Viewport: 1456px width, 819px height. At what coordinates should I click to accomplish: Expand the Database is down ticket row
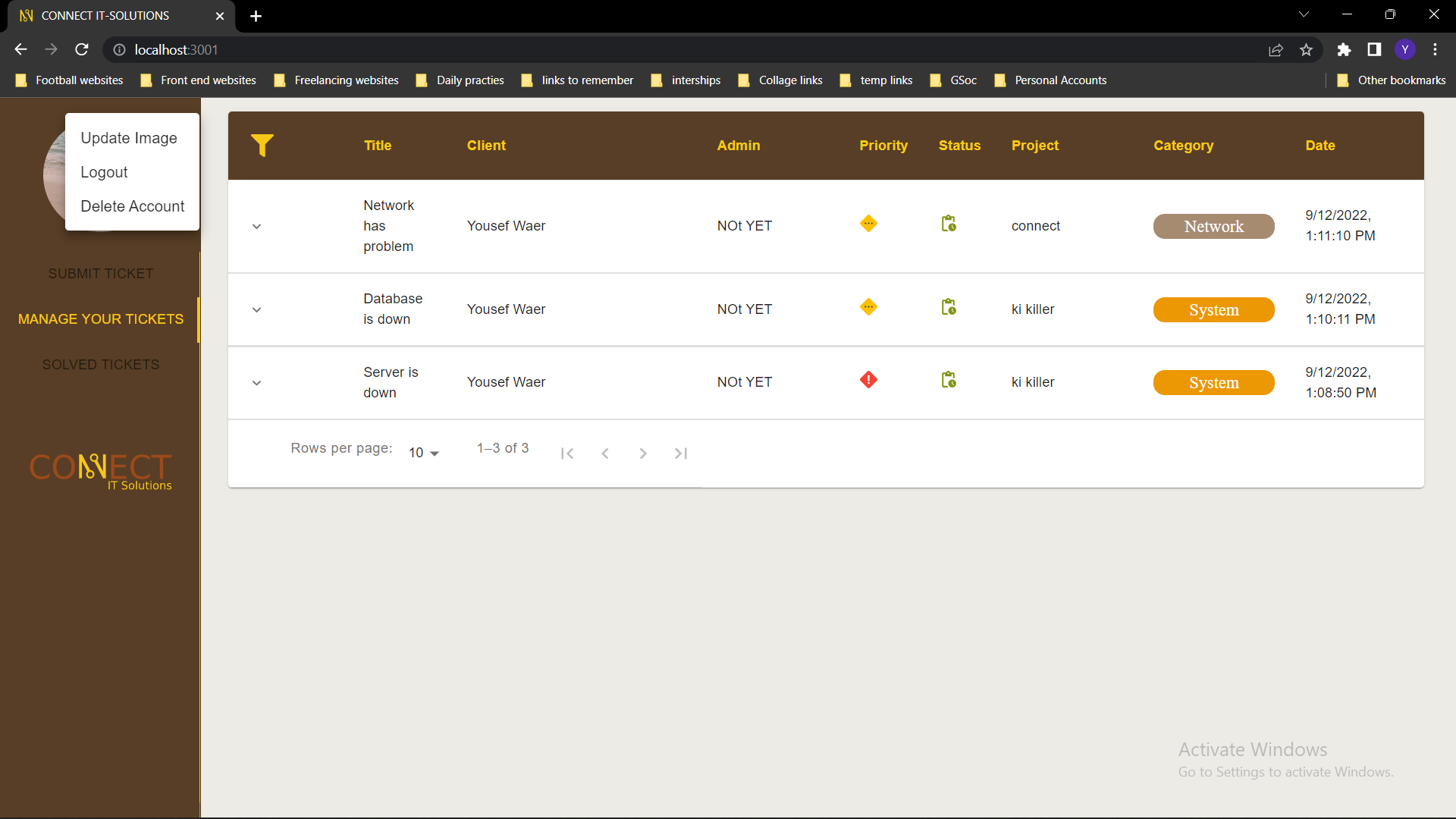pyautogui.click(x=256, y=310)
